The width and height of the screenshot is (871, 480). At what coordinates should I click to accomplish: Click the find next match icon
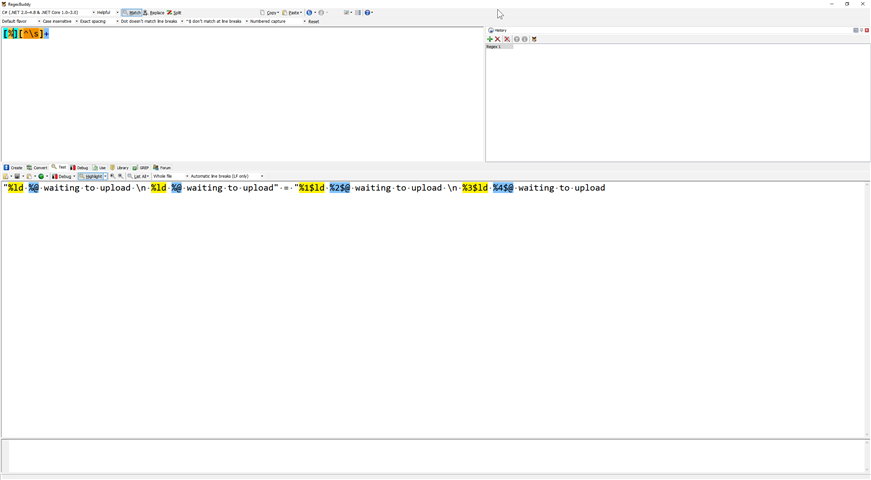(x=121, y=176)
